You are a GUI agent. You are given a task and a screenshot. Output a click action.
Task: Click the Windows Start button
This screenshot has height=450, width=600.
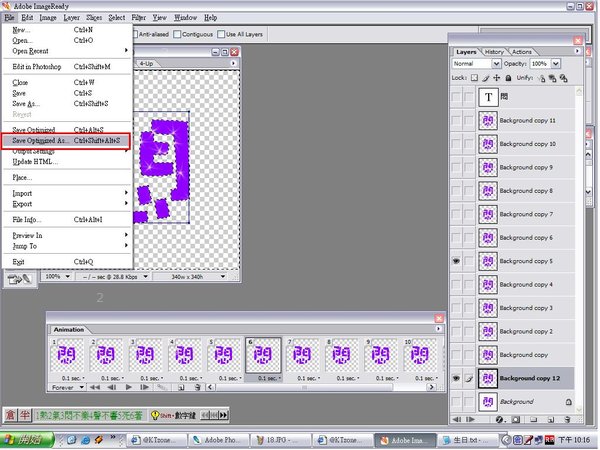tap(27, 440)
